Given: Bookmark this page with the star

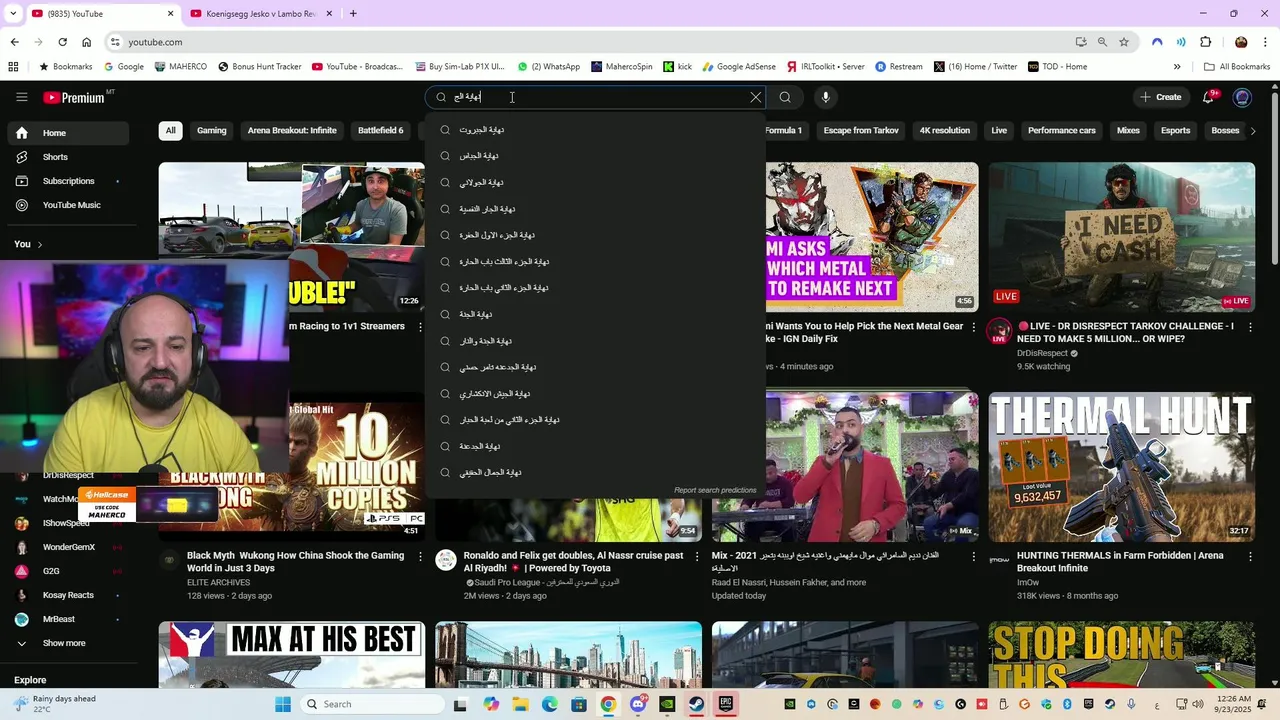Looking at the screenshot, I should [1124, 42].
